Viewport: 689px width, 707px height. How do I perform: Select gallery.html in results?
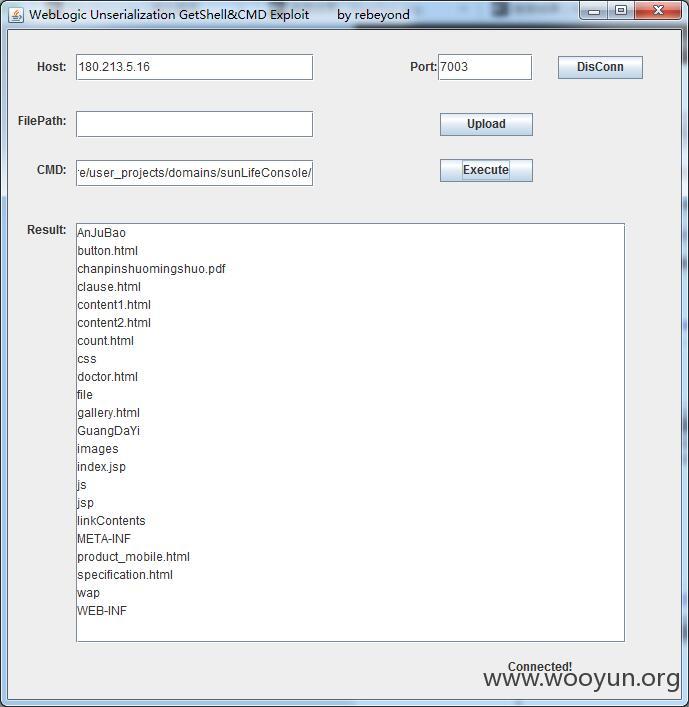click(x=108, y=413)
